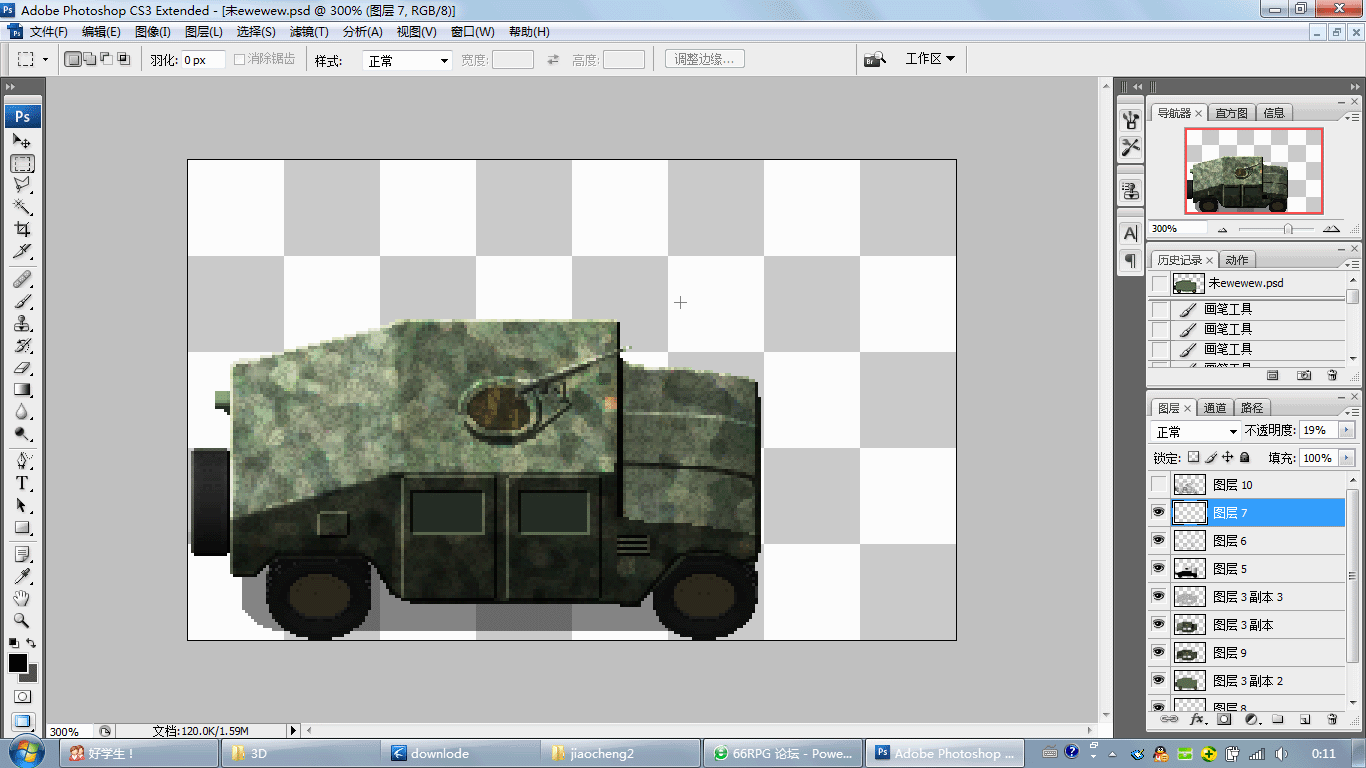Open the 工作区 workspace menu
Screen dimensions: 1366x768
pos(930,59)
